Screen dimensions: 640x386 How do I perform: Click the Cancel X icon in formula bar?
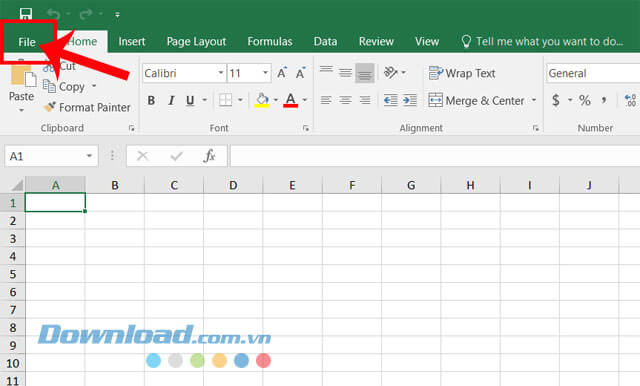[142, 156]
